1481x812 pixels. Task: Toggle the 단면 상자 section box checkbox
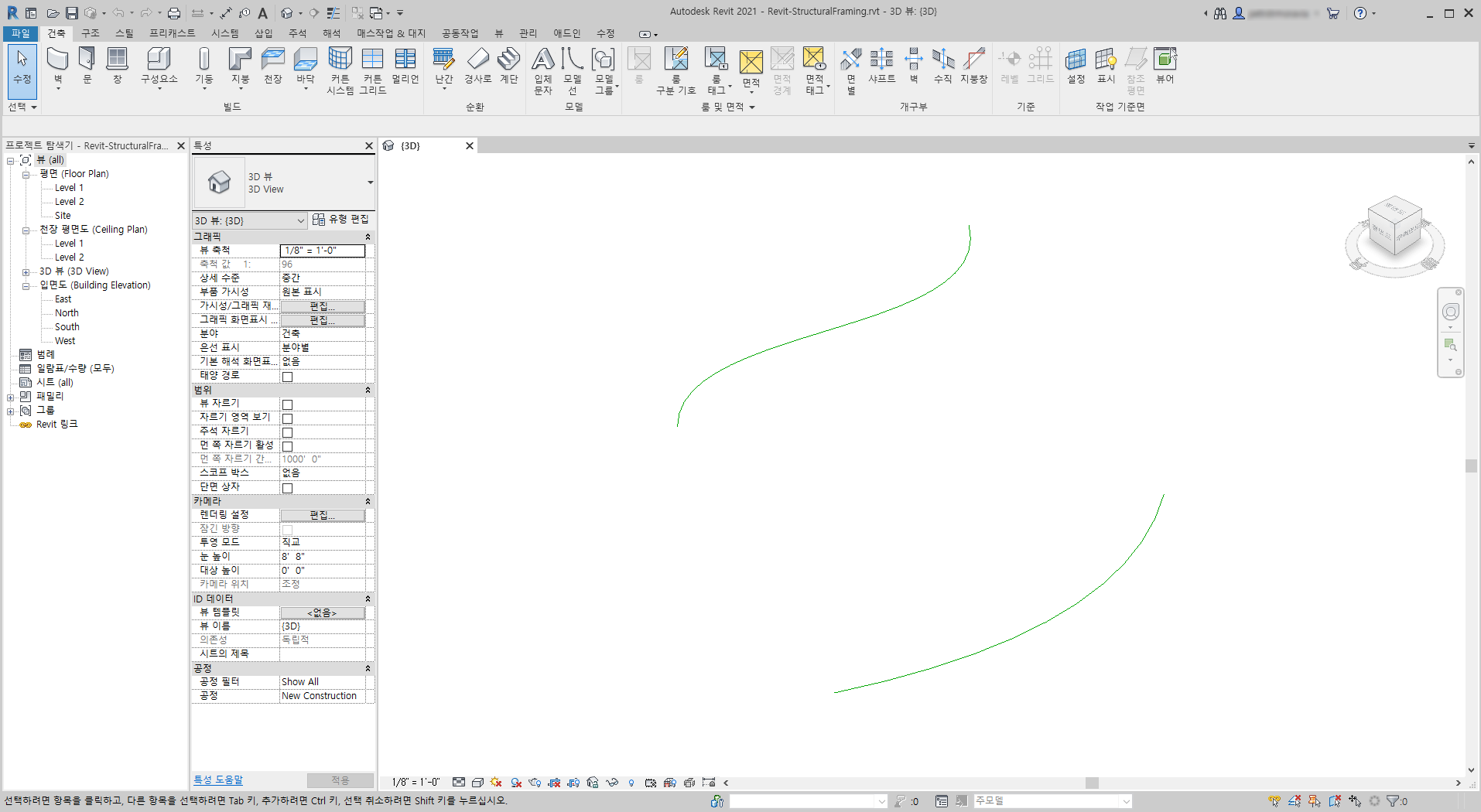click(x=287, y=487)
